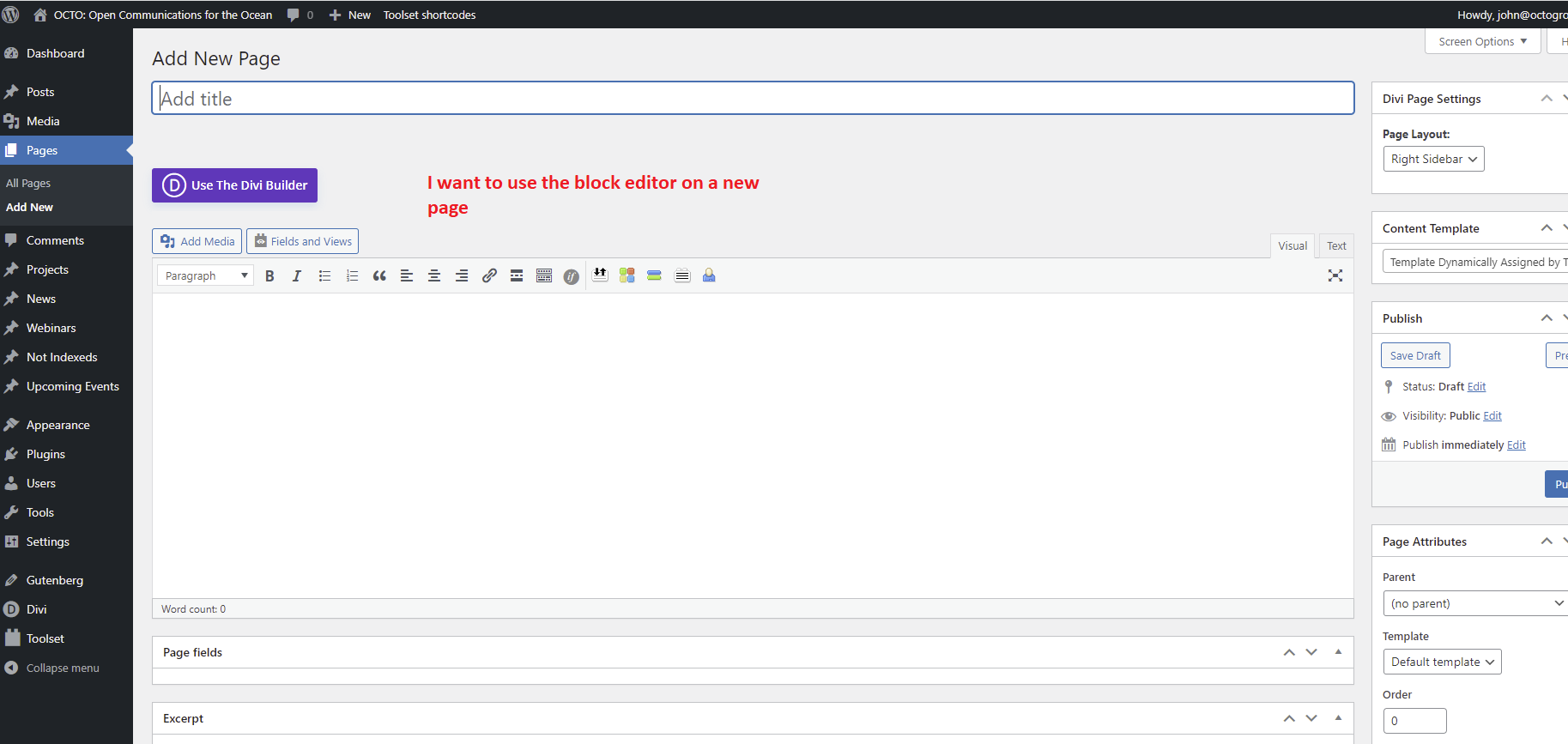Click the green and blue bars icon
The height and width of the screenshot is (744, 1568).
(654, 275)
